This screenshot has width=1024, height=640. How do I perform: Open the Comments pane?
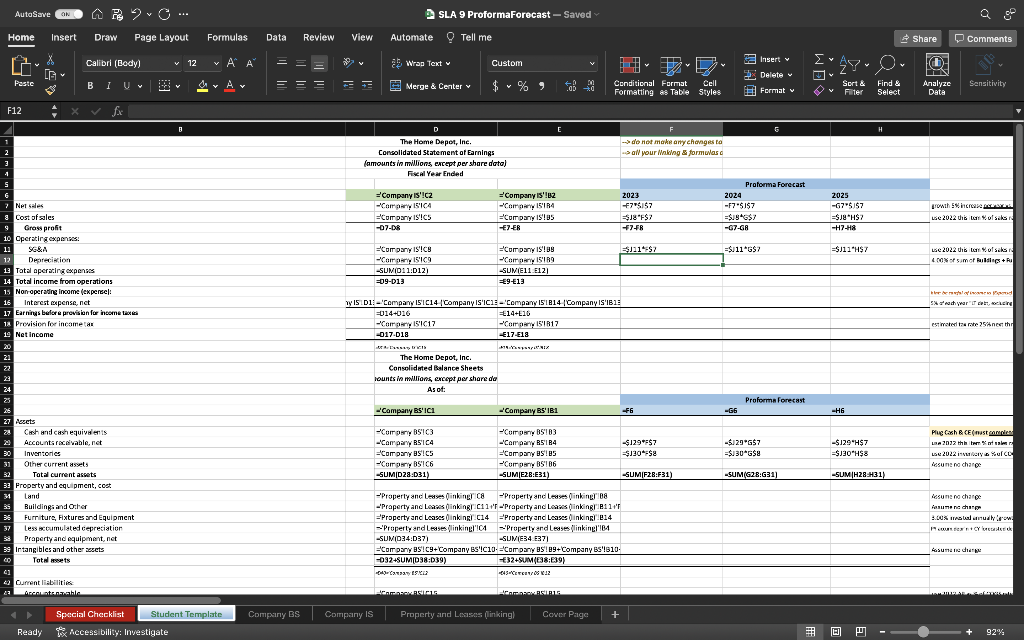point(983,39)
